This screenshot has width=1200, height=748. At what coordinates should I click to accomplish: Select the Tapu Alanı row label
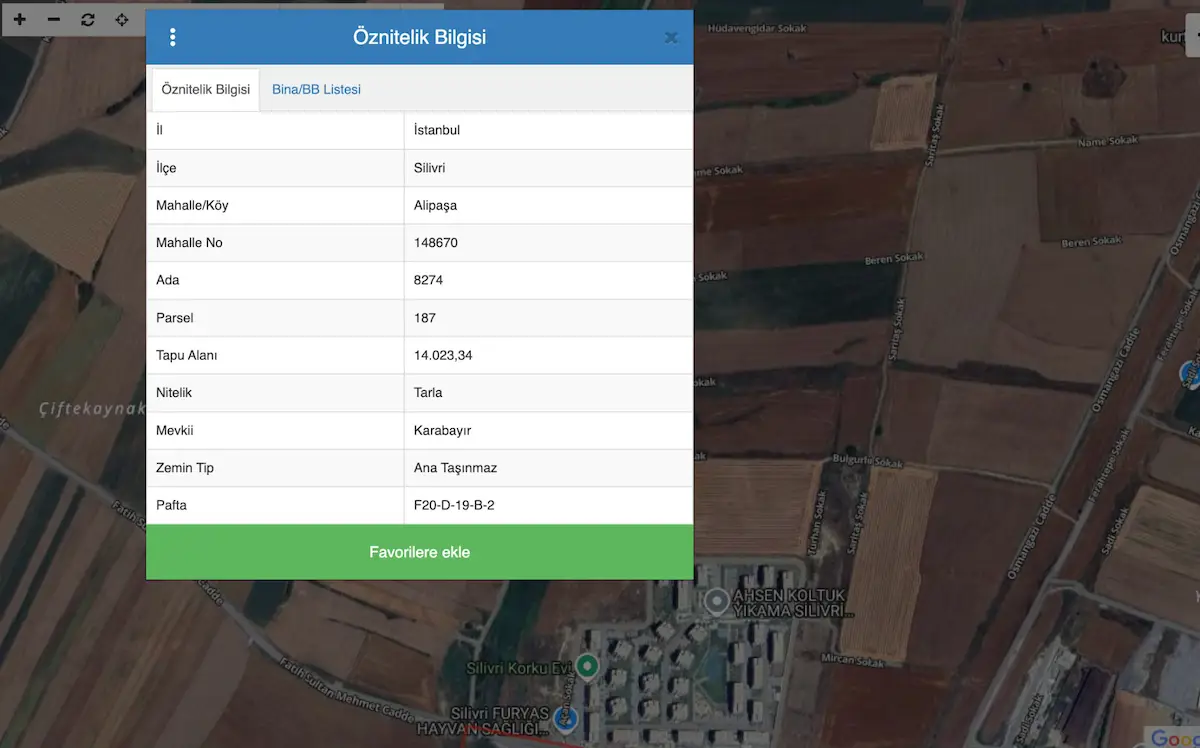[187, 356]
